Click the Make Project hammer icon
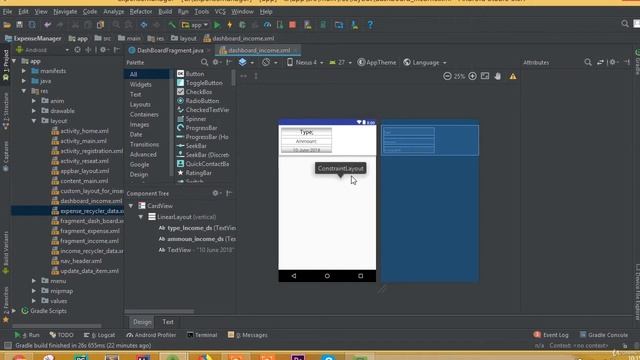640x360 pixels. (x=172, y=25)
